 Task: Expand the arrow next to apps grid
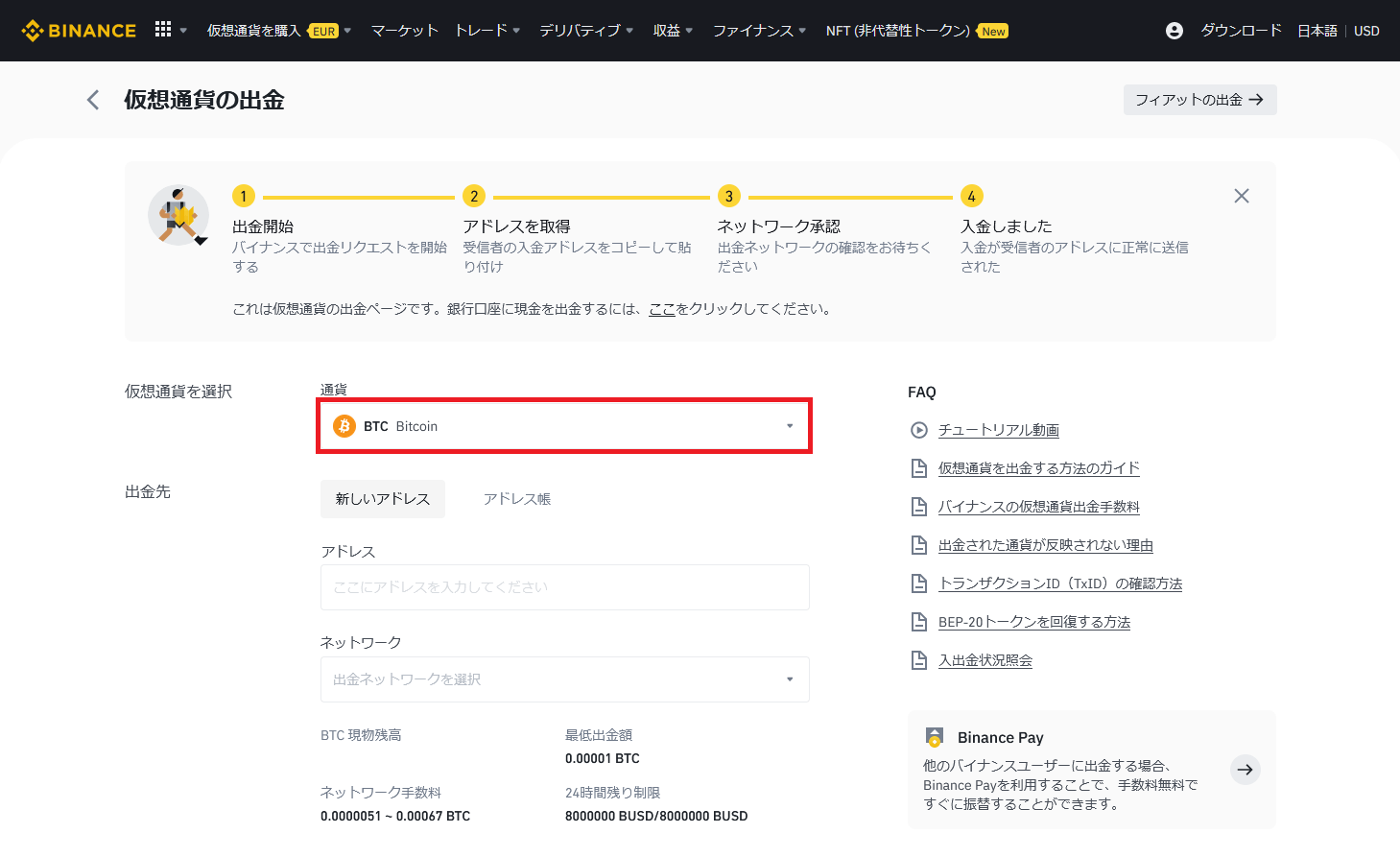pos(183,31)
